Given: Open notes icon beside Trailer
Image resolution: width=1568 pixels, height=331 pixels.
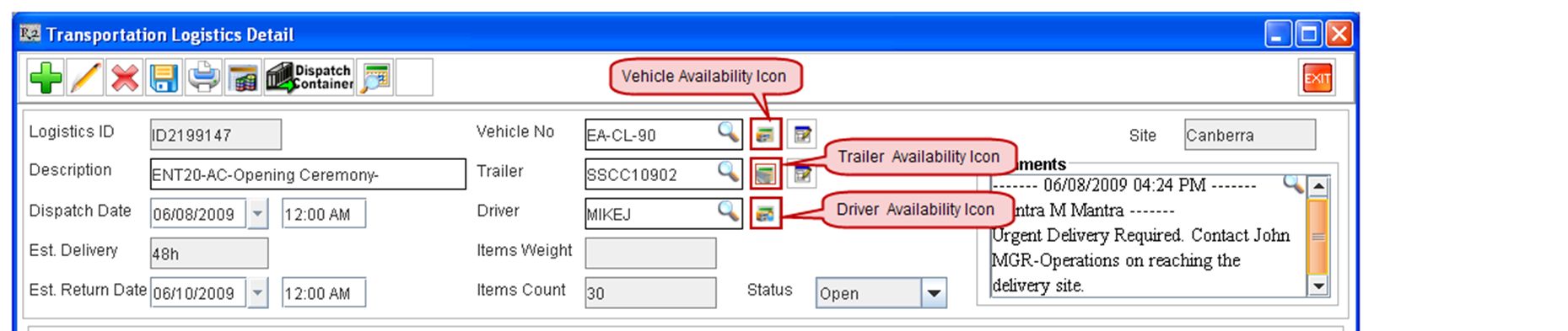Looking at the screenshot, I should [802, 174].
